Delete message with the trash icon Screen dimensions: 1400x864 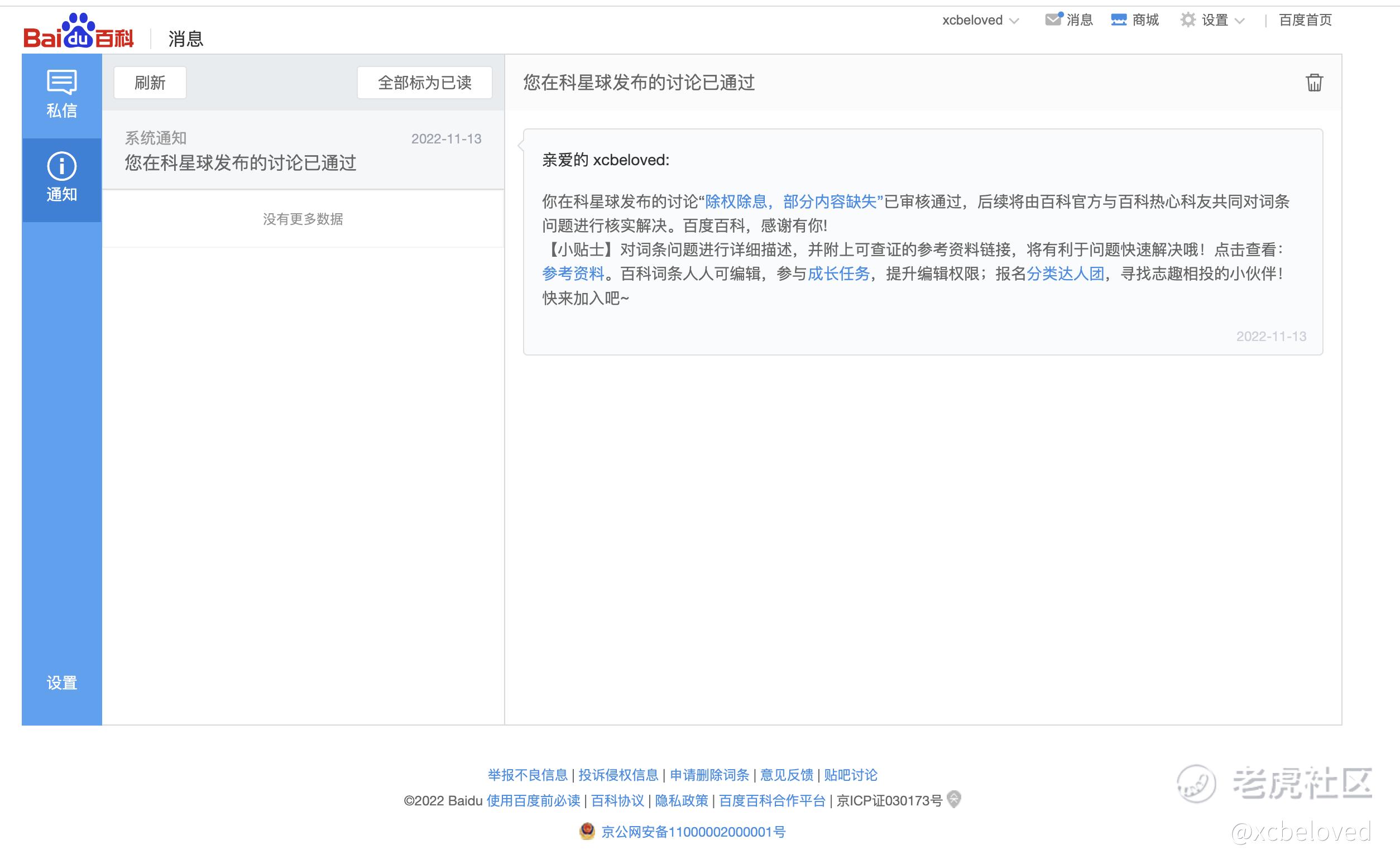point(1313,82)
